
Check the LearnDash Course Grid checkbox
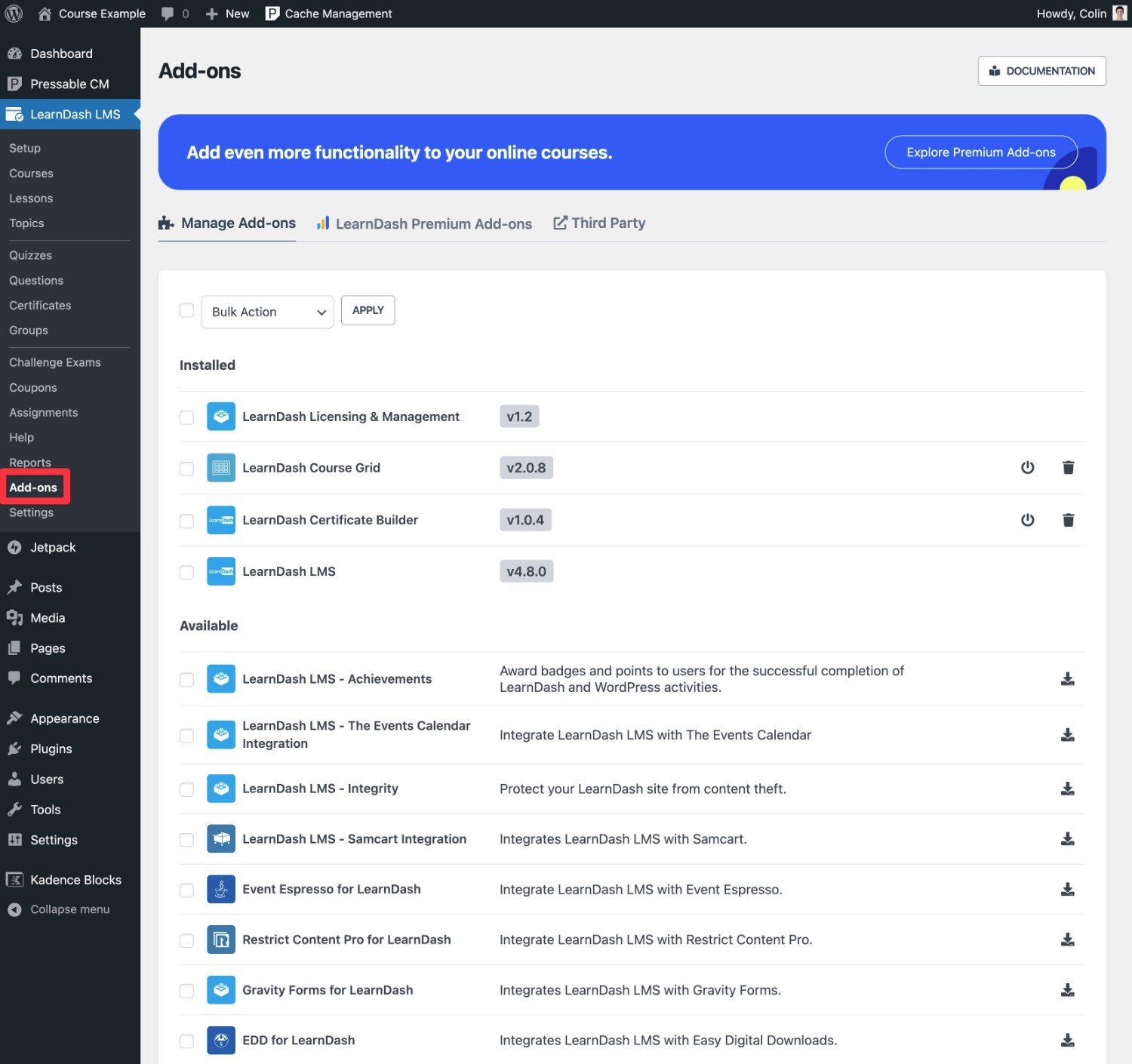coord(186,469)
